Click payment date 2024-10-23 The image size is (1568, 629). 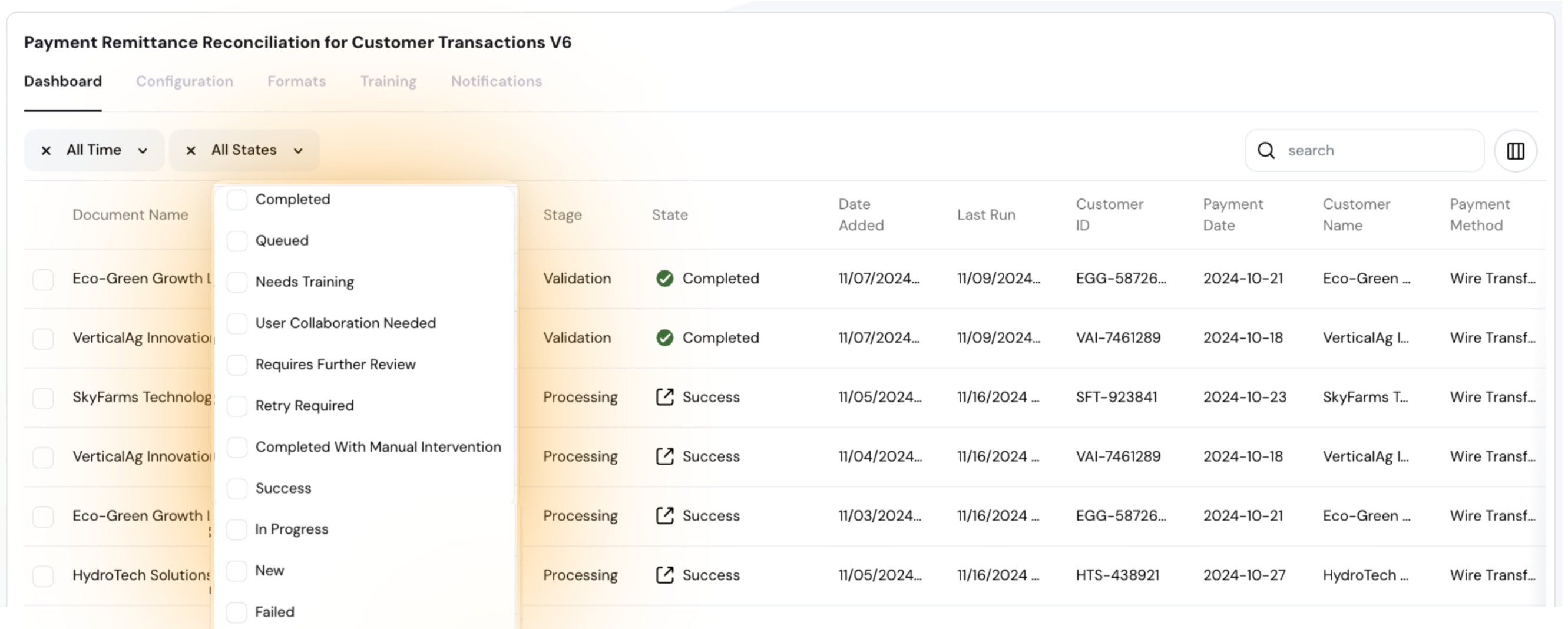tap(1245, 397)
